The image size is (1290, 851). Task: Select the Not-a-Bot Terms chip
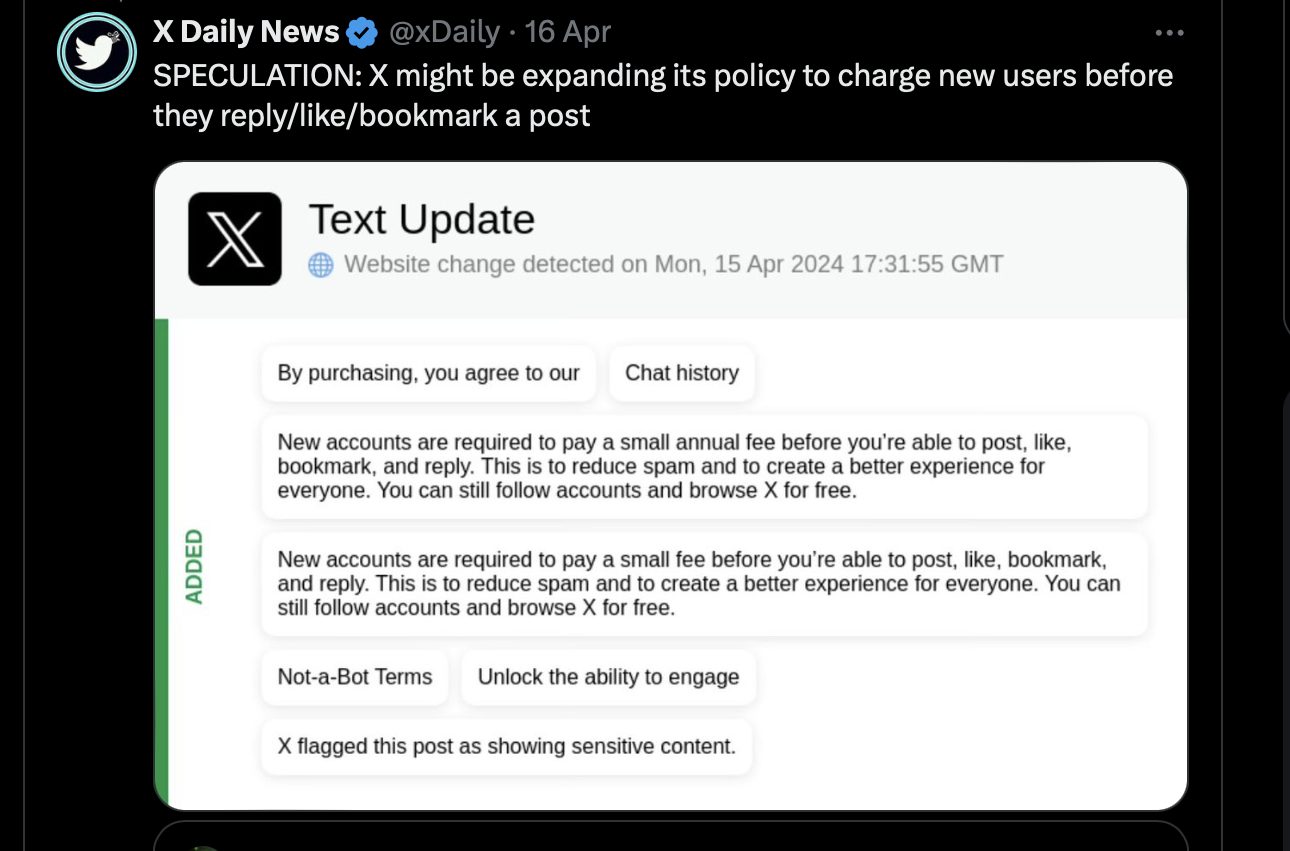coord(355,677)
